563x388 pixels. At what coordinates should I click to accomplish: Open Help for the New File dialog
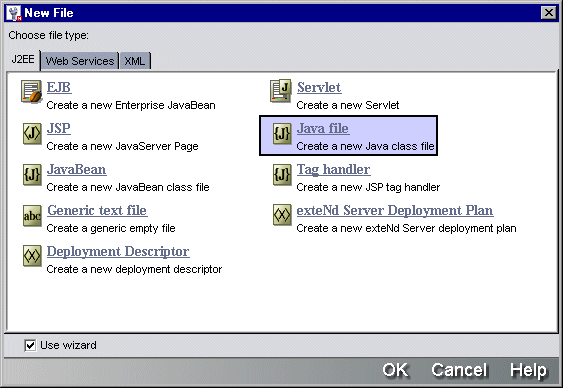(529, 370)
